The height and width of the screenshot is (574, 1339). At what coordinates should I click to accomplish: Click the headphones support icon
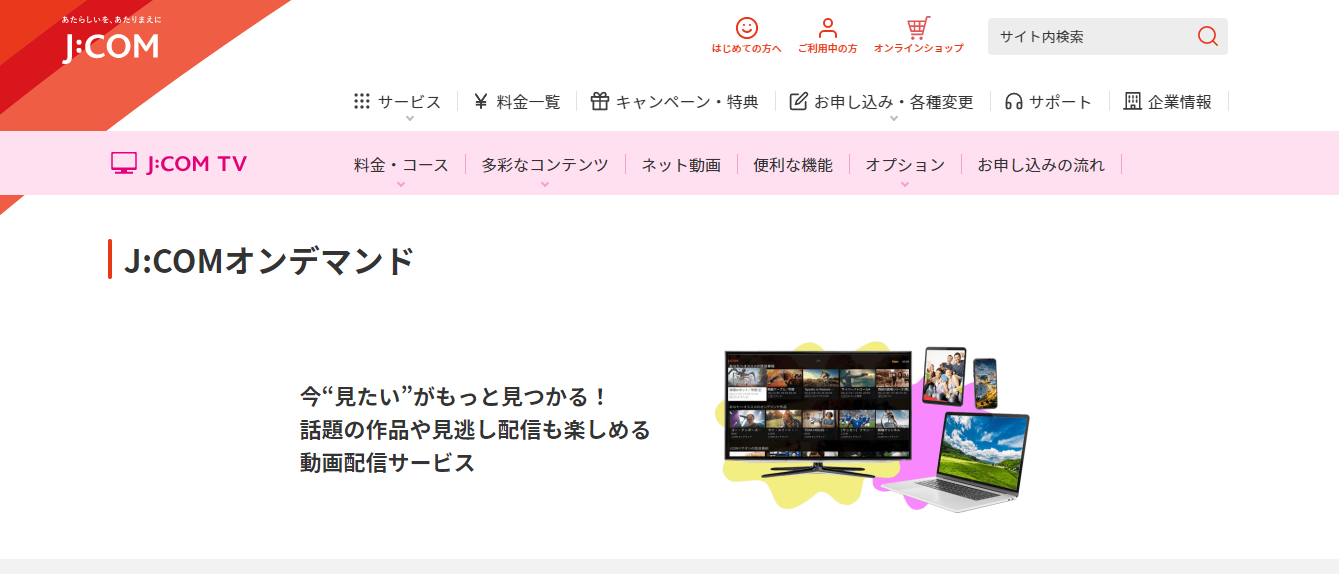(1014, 101)
